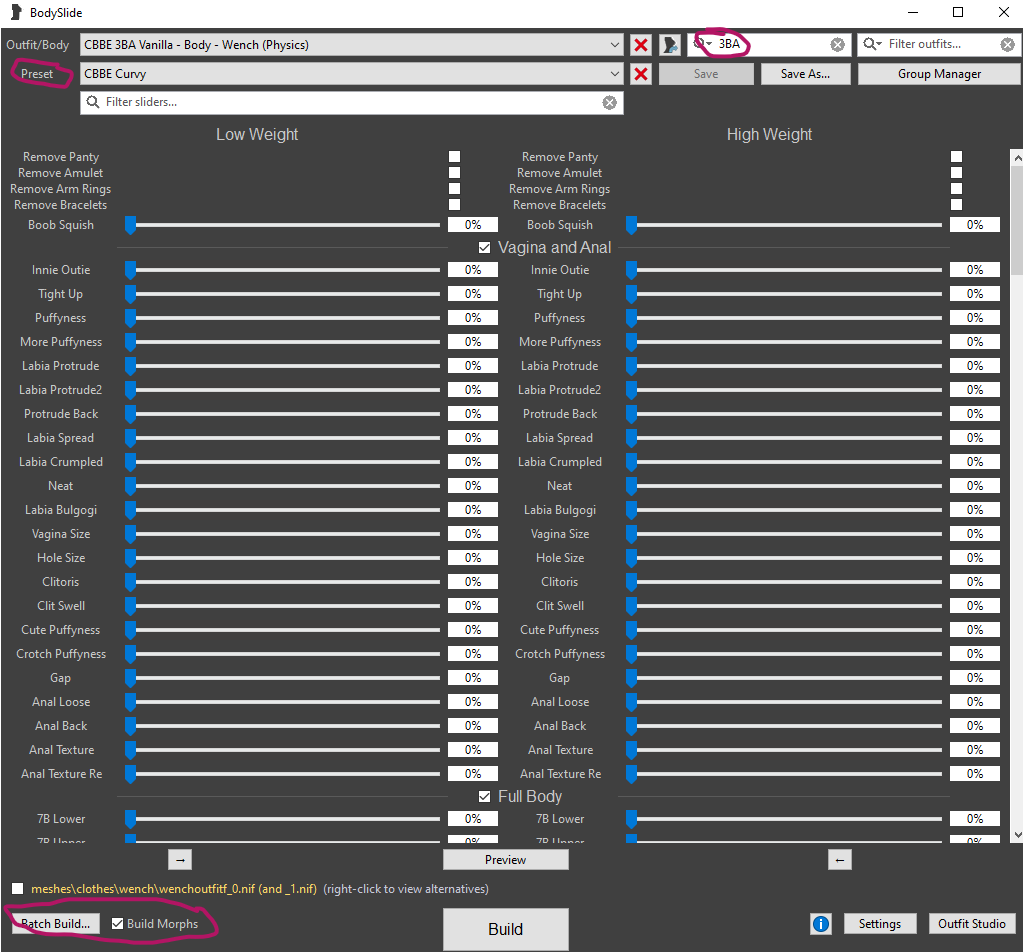Check High Weight Remove Arm Rings box
Image resolution: width=1023 pixels, height=952 pixels.
pyautogui.click(x=956, y=189)
